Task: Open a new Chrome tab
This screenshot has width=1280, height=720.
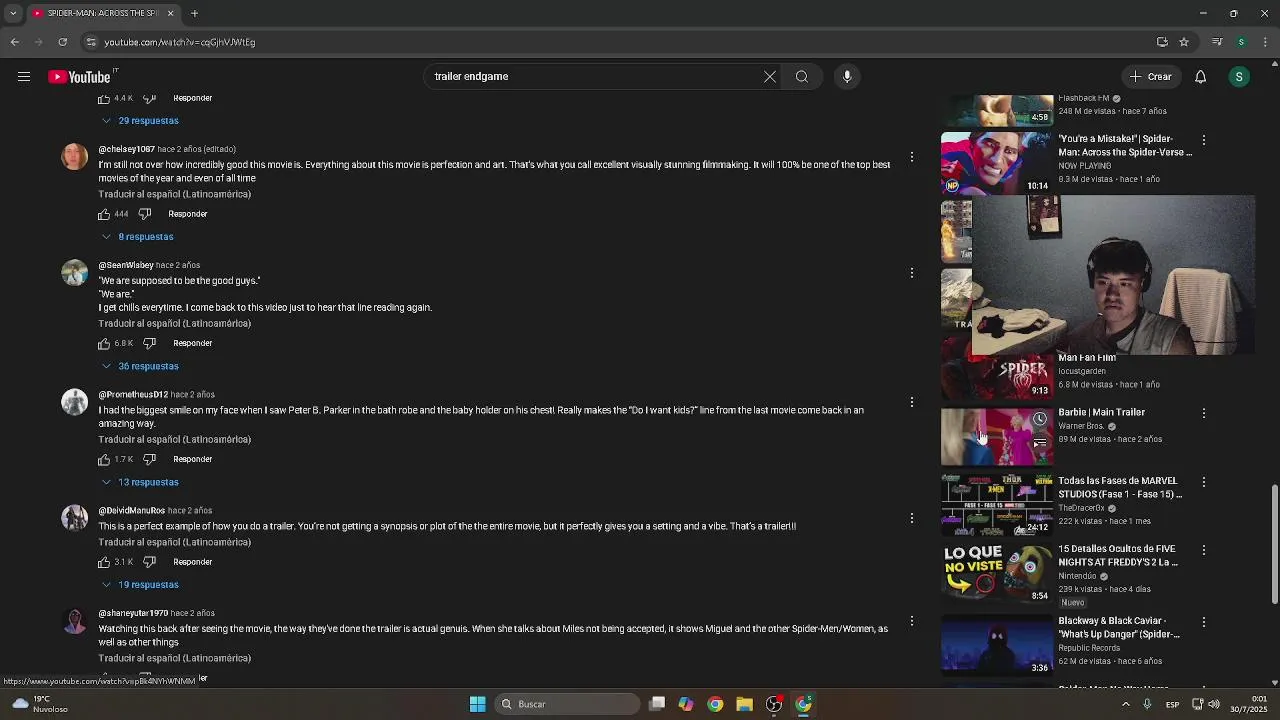Action: tap(195, 13)
